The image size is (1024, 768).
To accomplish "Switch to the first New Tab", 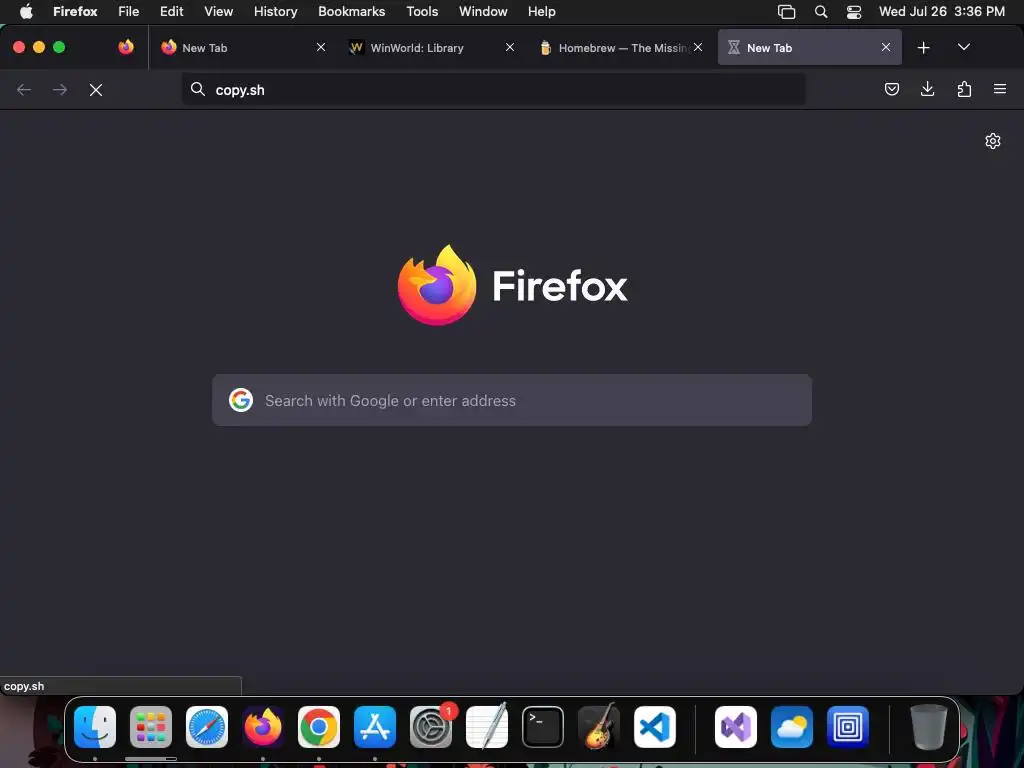I will 243,47.
